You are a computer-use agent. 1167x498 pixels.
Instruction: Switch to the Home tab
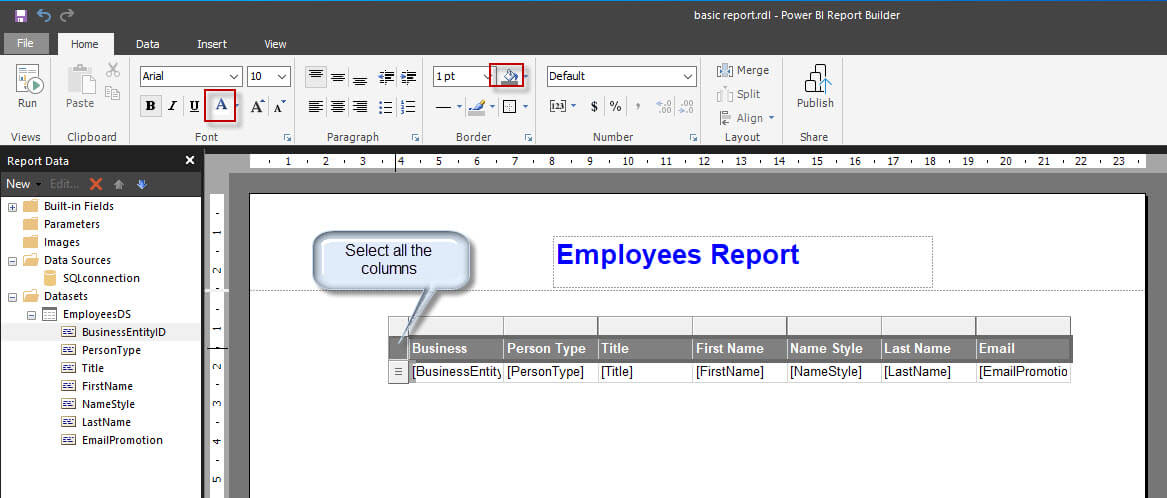[x=85, y=44]
